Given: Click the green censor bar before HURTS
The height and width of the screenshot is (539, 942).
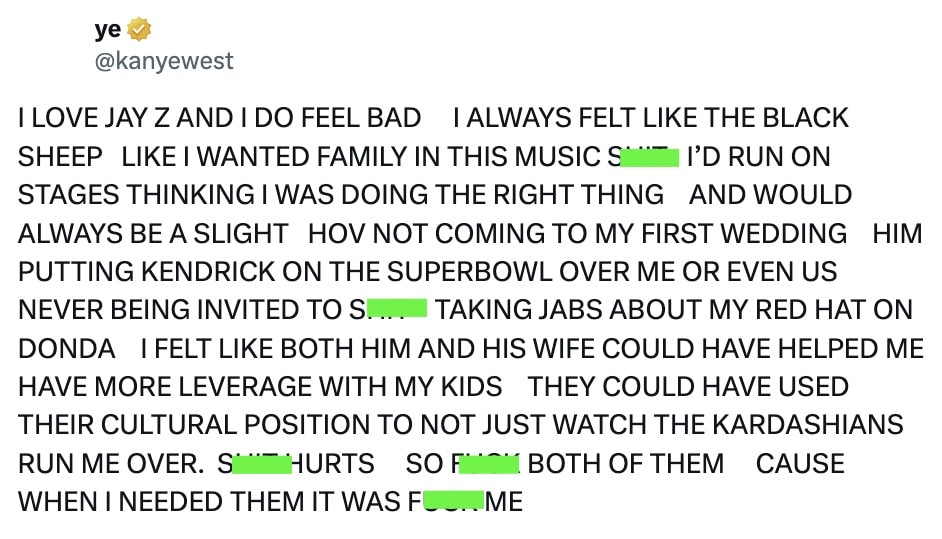Looking at the screenshot, I should click(260, 464).
